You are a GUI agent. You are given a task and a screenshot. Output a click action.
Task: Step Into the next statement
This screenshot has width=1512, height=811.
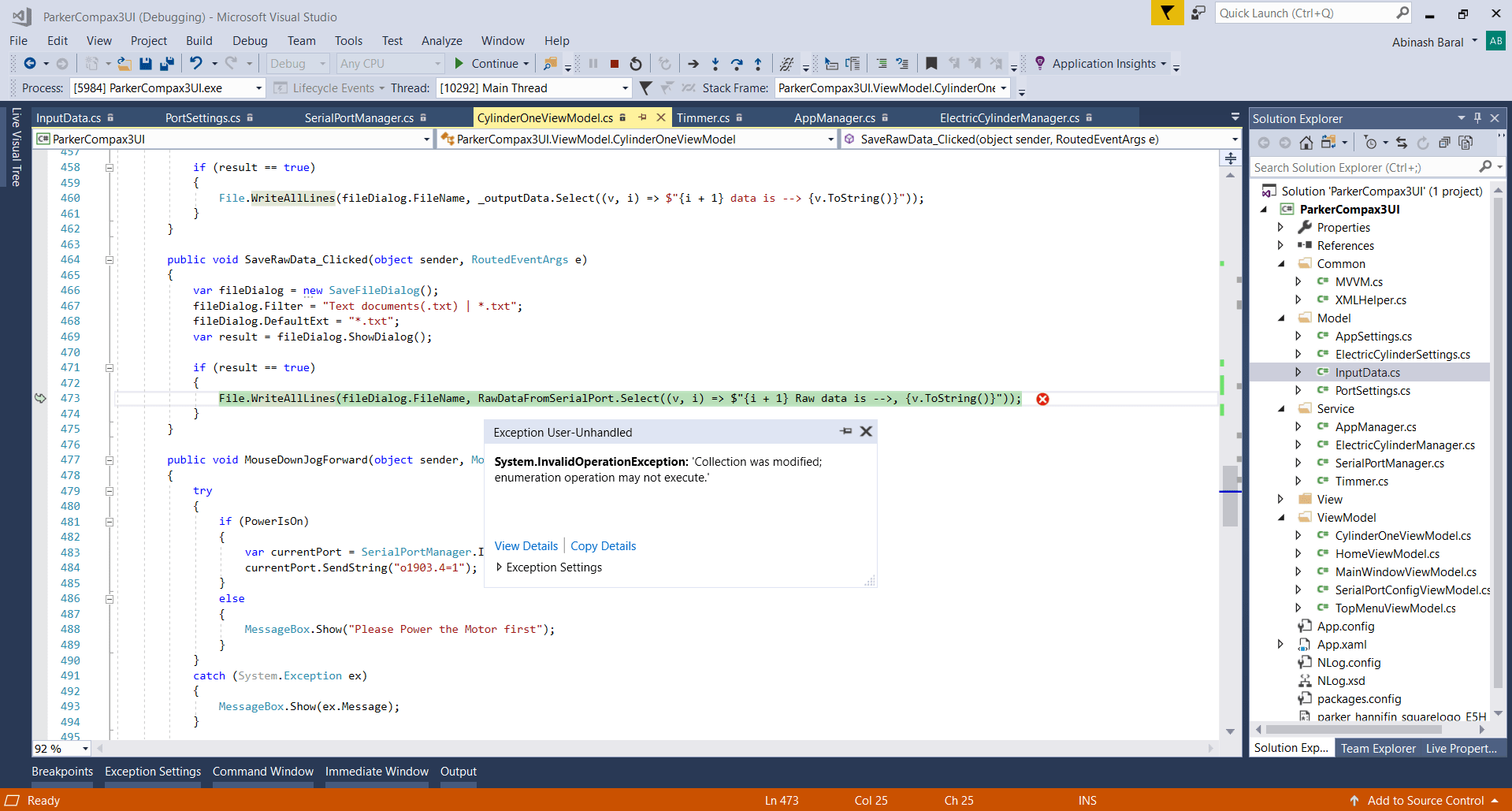(x=715, y=64)
